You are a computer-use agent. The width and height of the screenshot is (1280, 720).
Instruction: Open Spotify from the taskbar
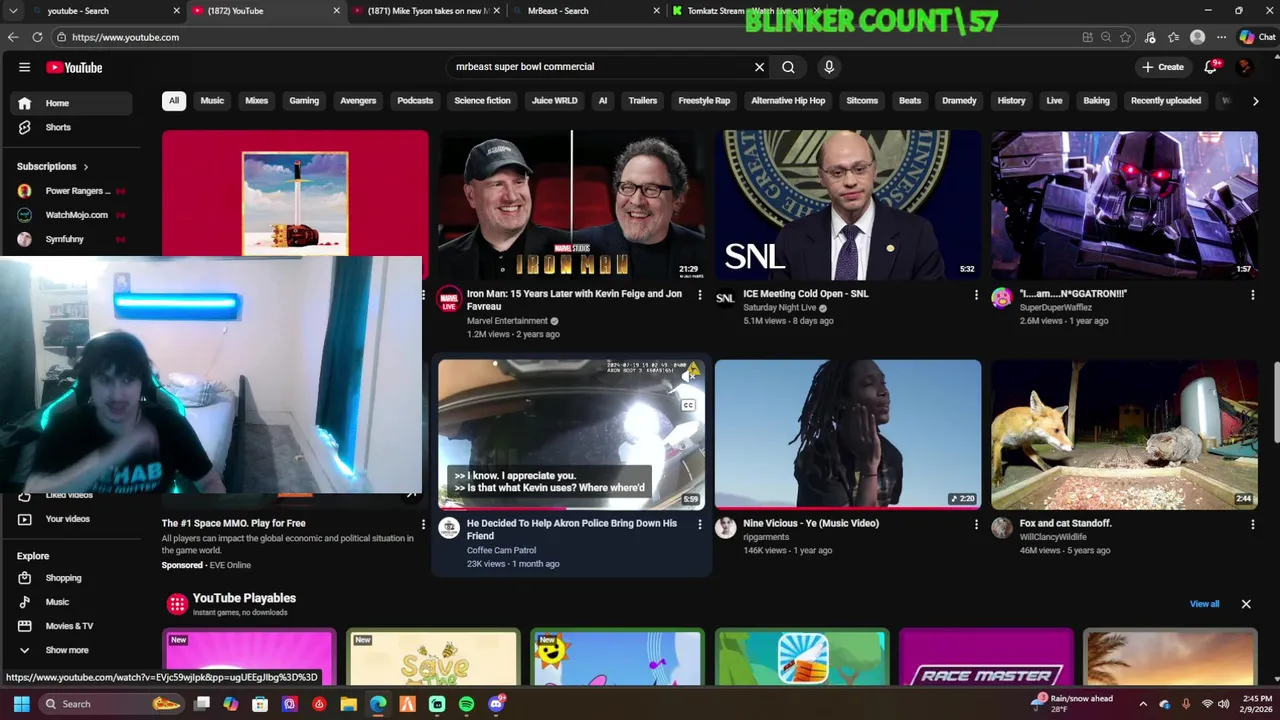(466, 704)
